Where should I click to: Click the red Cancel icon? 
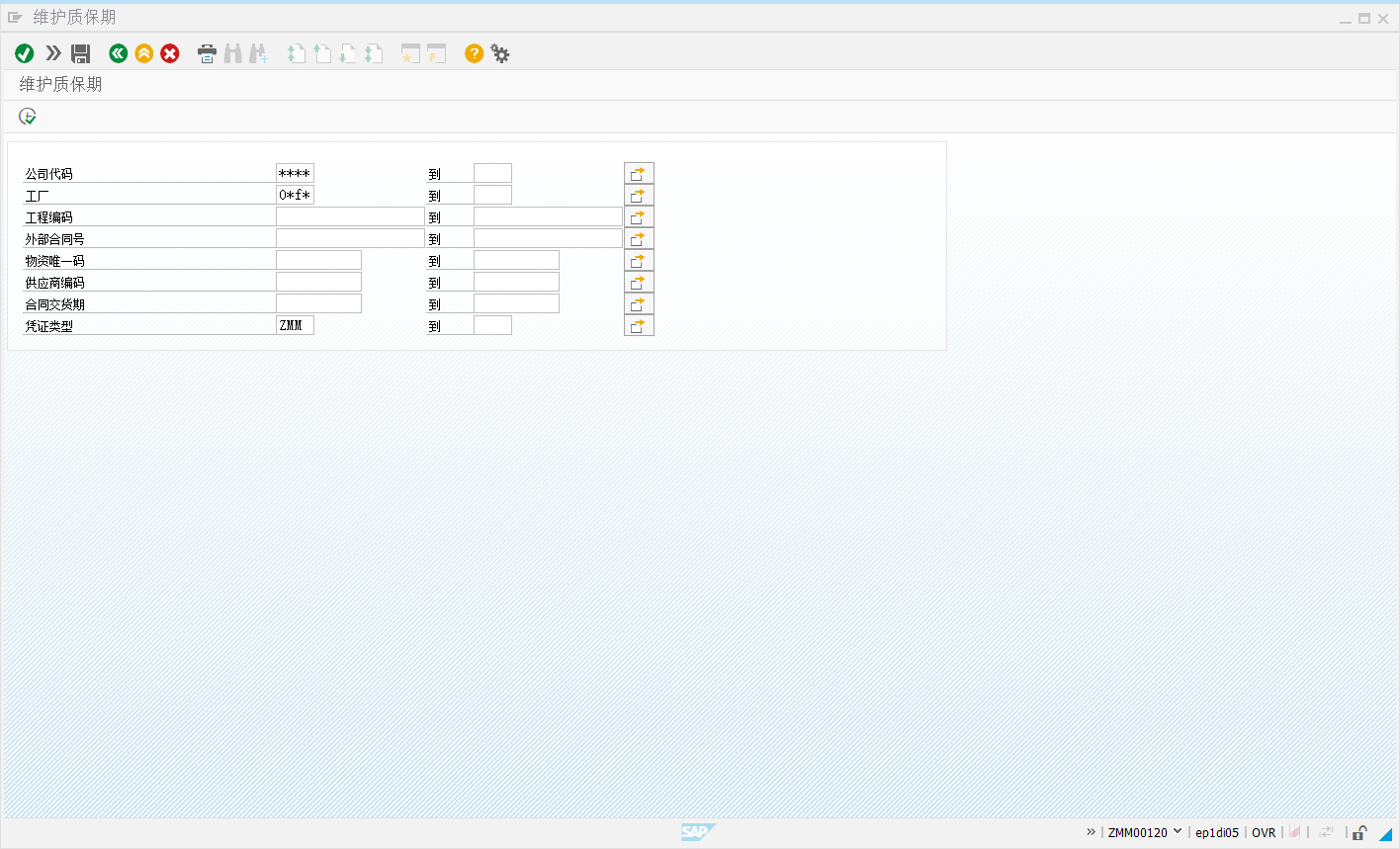coord(170,53)
